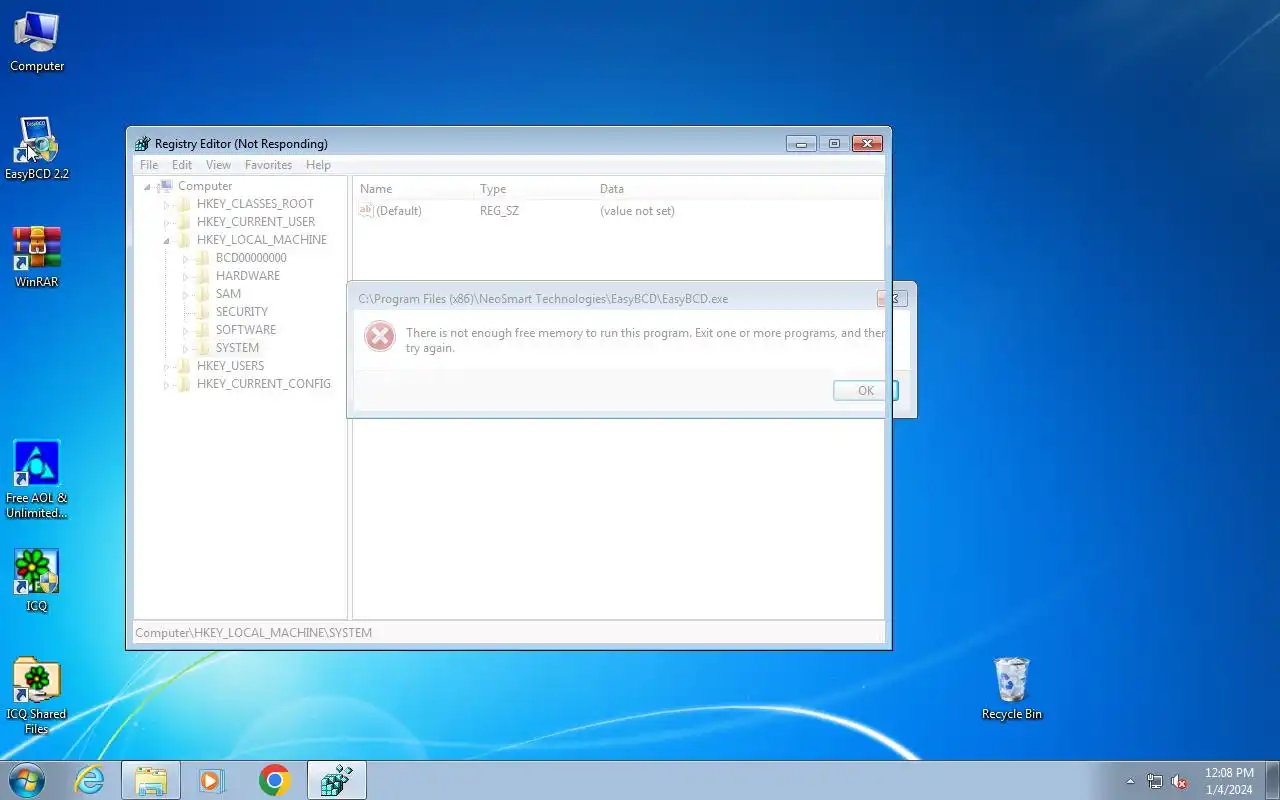1280x800 pixels.
Task: Select the (value not set) data cell
Action: click(637, 211)
